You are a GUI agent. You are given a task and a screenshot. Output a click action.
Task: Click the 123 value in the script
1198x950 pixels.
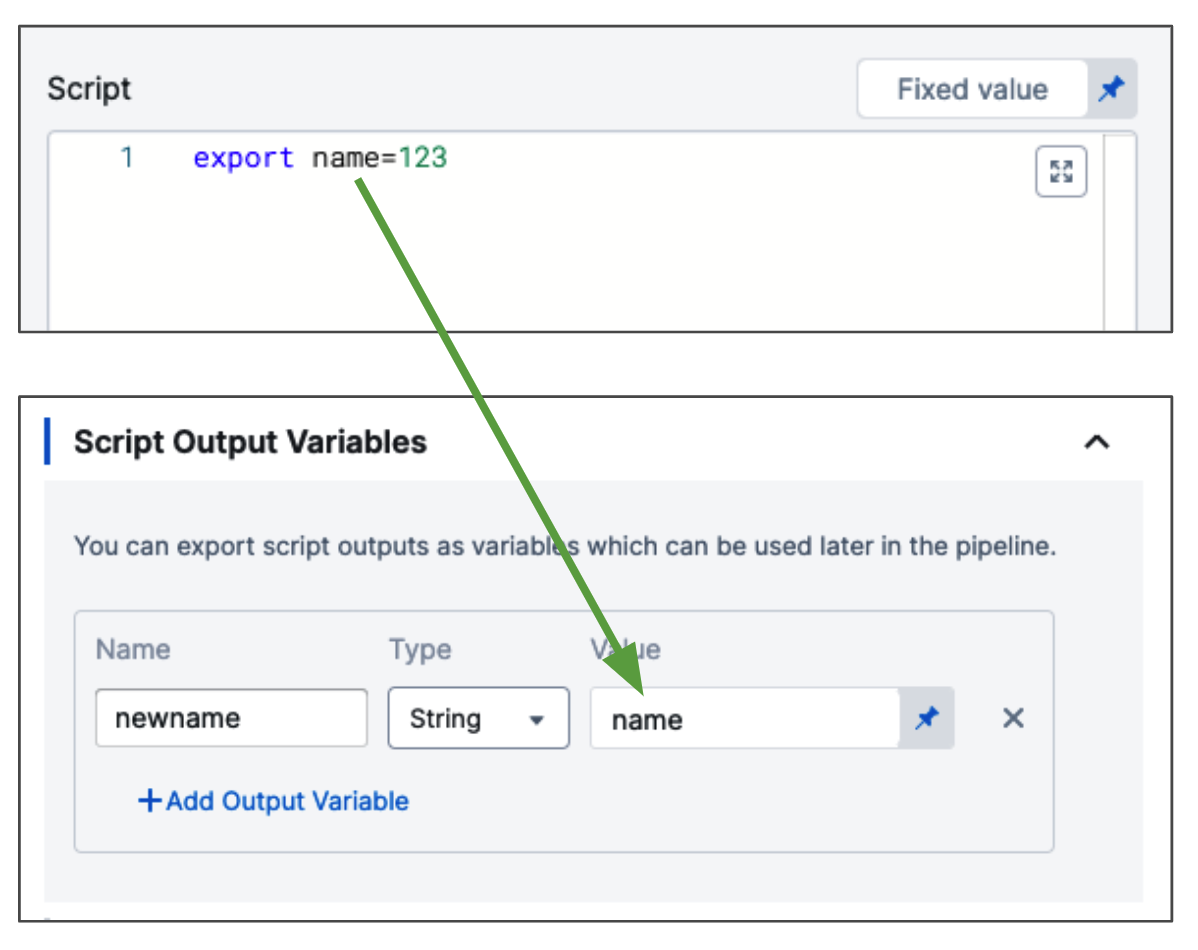click(x=423, y=158)
